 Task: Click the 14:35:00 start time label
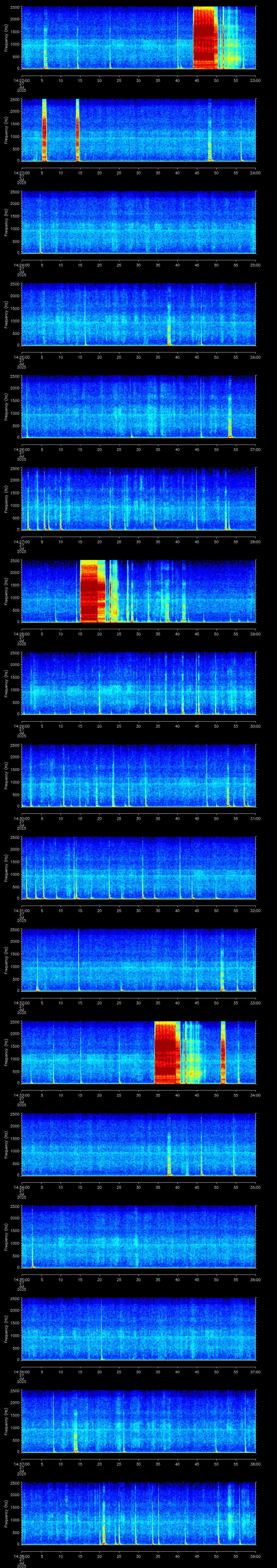click(x=22, y=1279)
